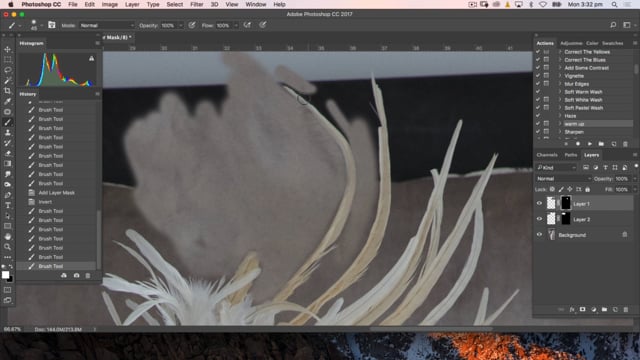640x360 pixels.
Task: Open the Filter menu
Action: tap(197, 4)
